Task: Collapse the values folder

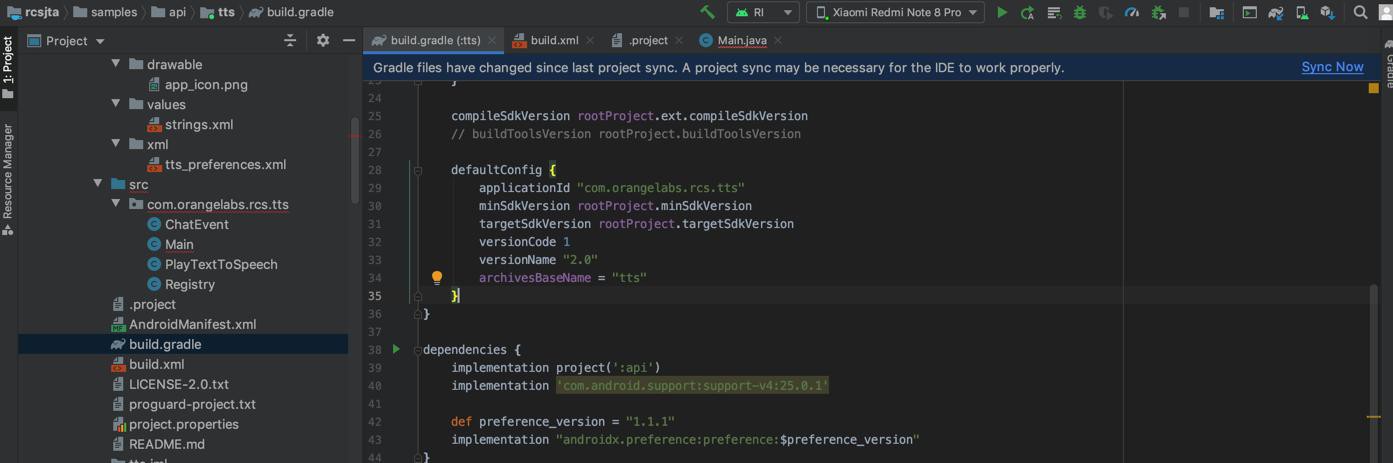Action: tap(116, 104)
